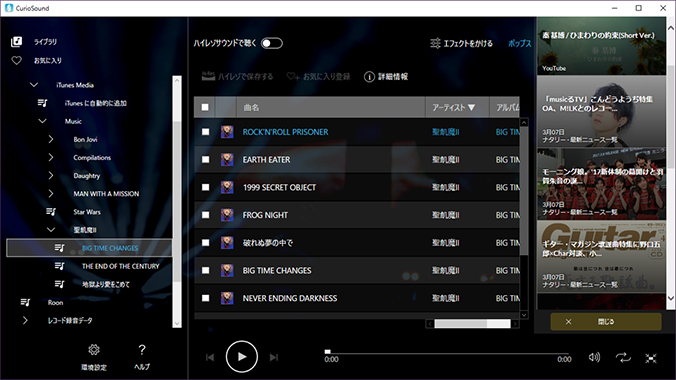676x380 pixels.
Task: Open the effects equalizer icon
Action: pyautogui.click(x=435, y=43)
